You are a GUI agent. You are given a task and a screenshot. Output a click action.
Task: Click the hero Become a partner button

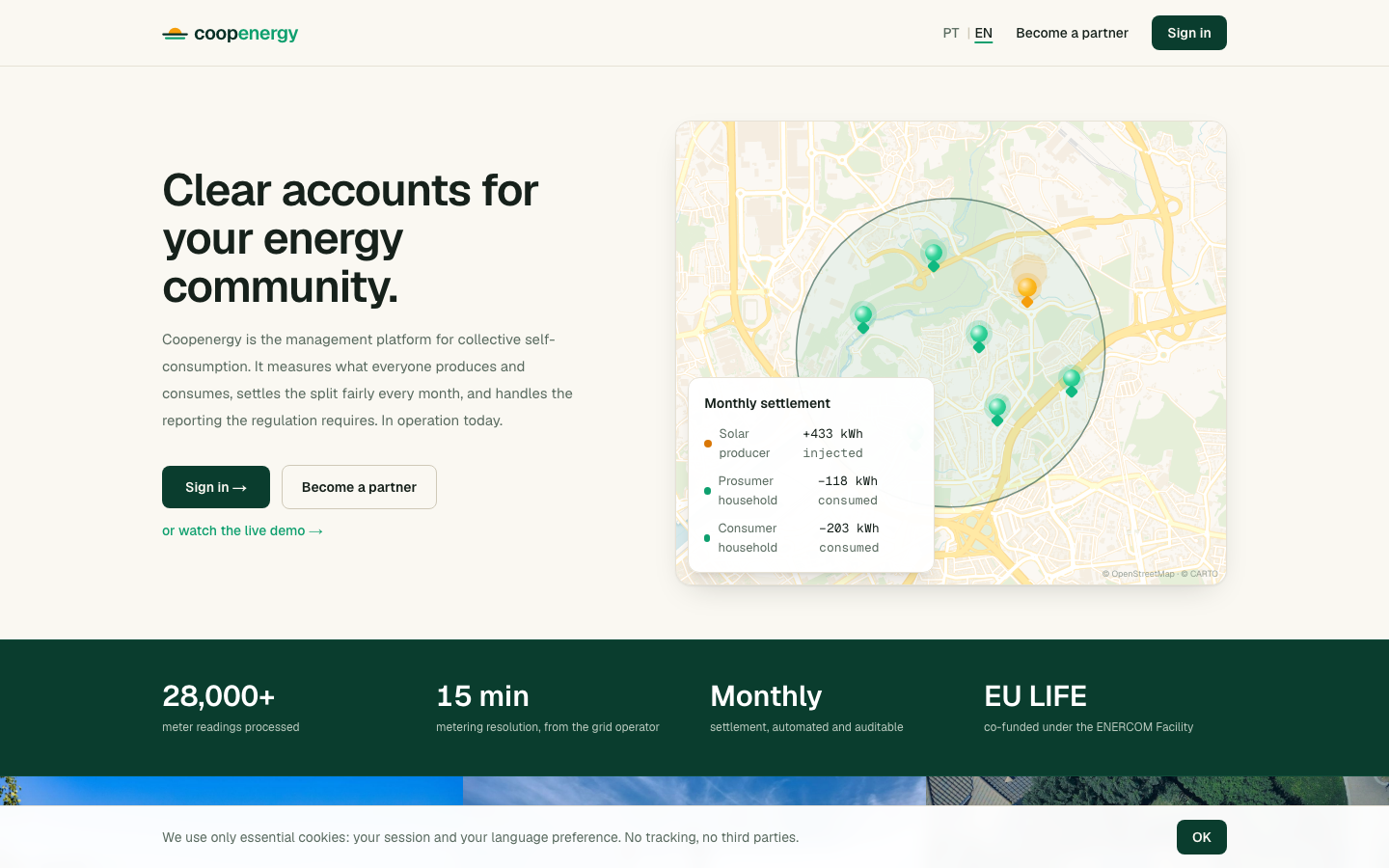[359, 487]
